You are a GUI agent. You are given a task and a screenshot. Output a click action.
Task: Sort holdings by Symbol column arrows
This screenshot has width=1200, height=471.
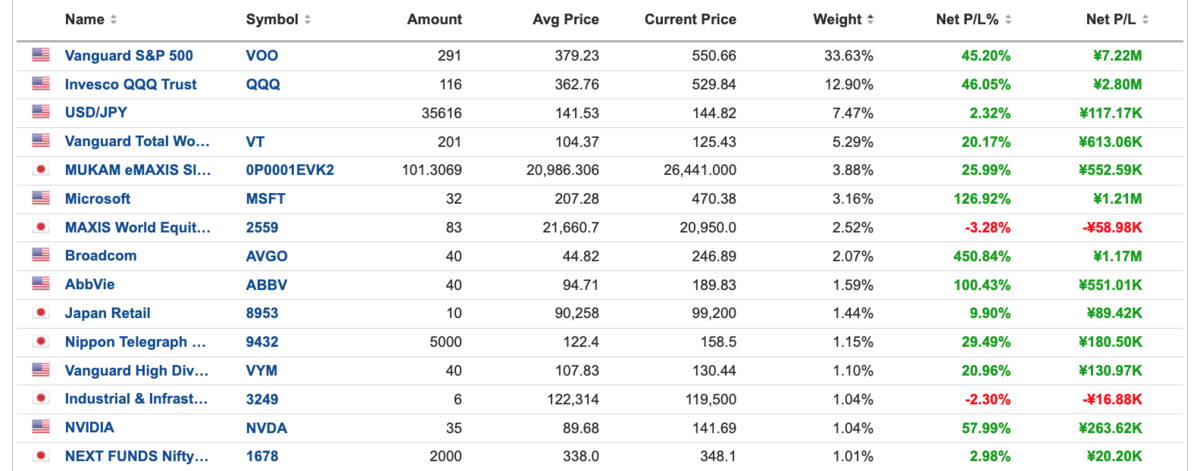point(307,20)
